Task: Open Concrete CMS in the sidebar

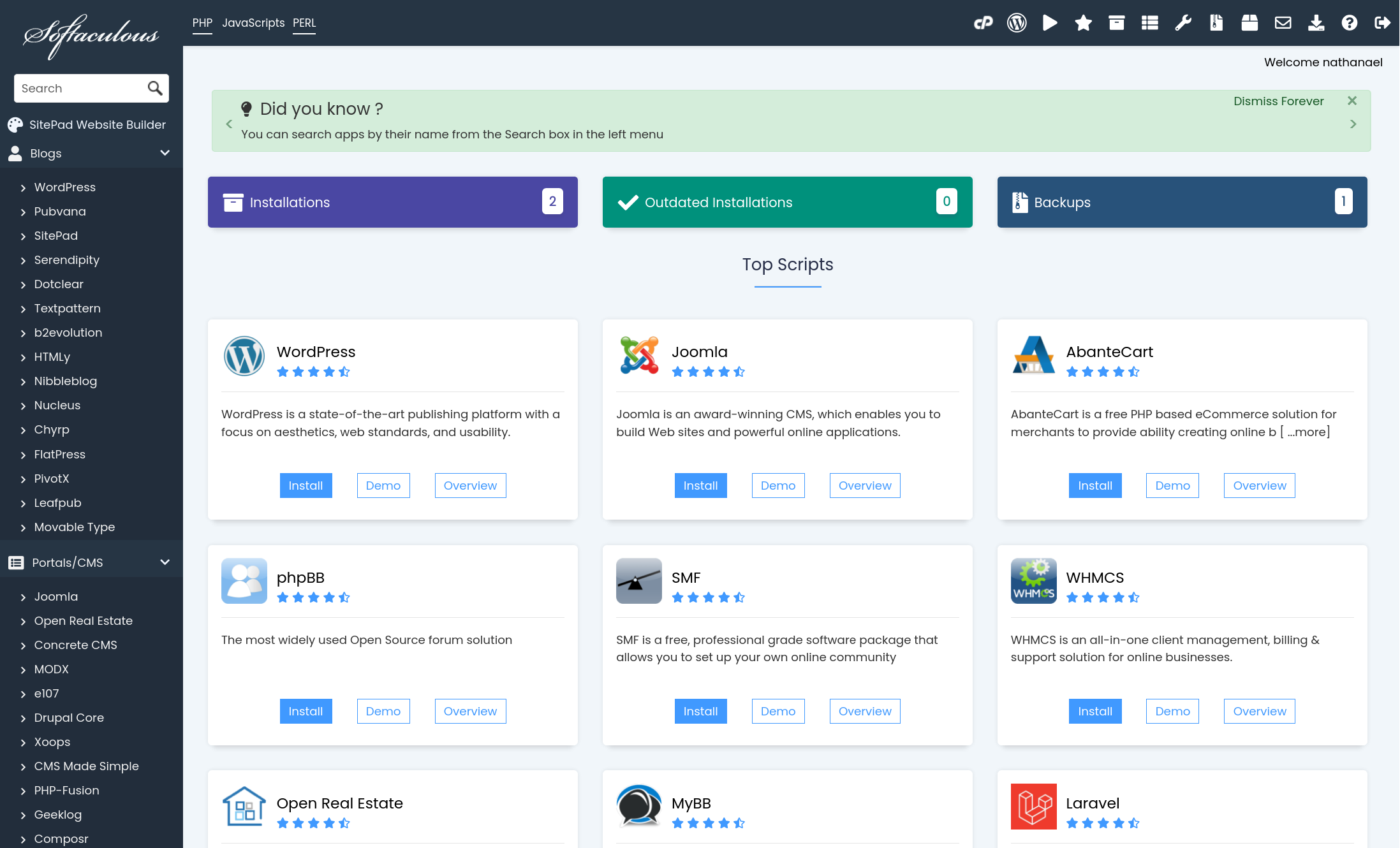Action: [x=76, y=645]
